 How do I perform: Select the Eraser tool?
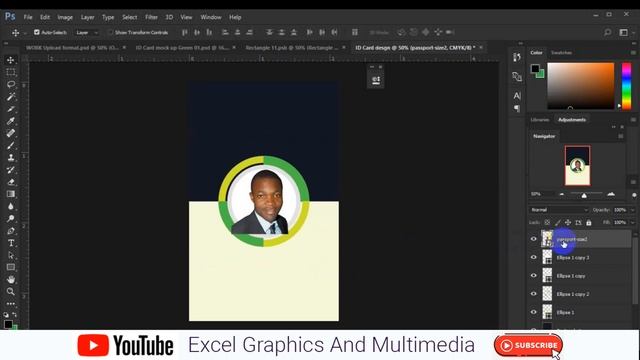[11, 182]
